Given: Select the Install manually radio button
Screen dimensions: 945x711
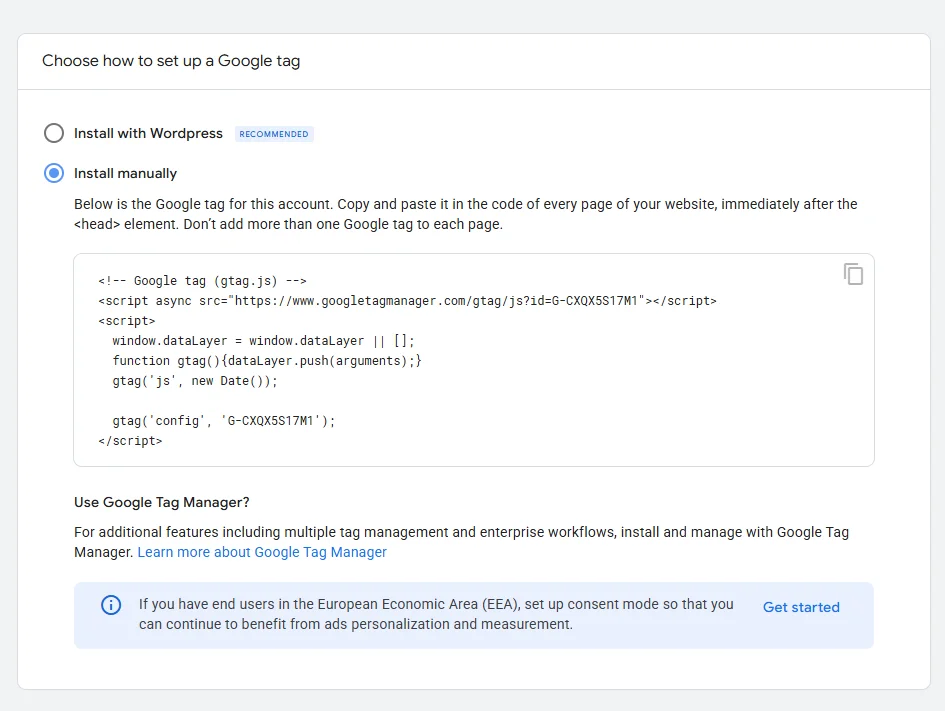Looking at the screenshot, I should (x=54, y=173).
